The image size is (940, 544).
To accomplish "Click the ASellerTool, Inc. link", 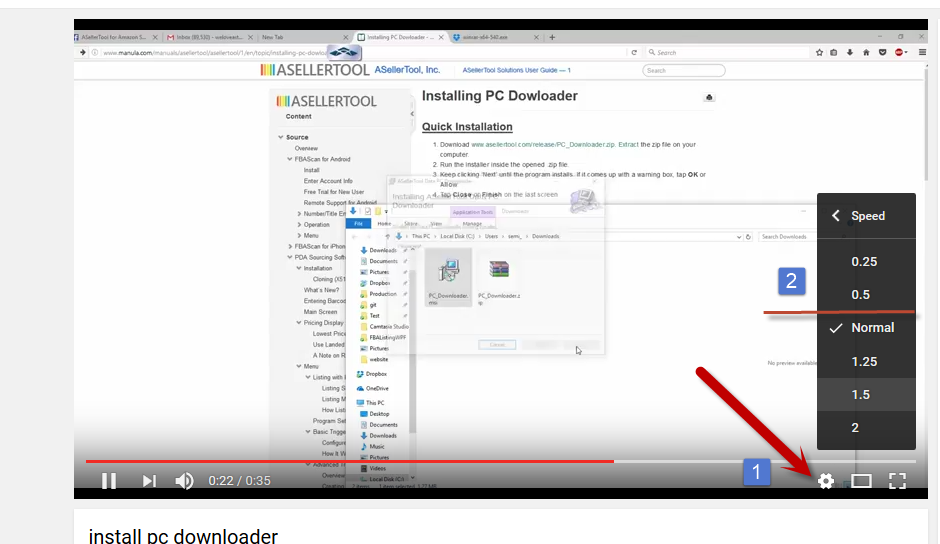I will 407,70.
